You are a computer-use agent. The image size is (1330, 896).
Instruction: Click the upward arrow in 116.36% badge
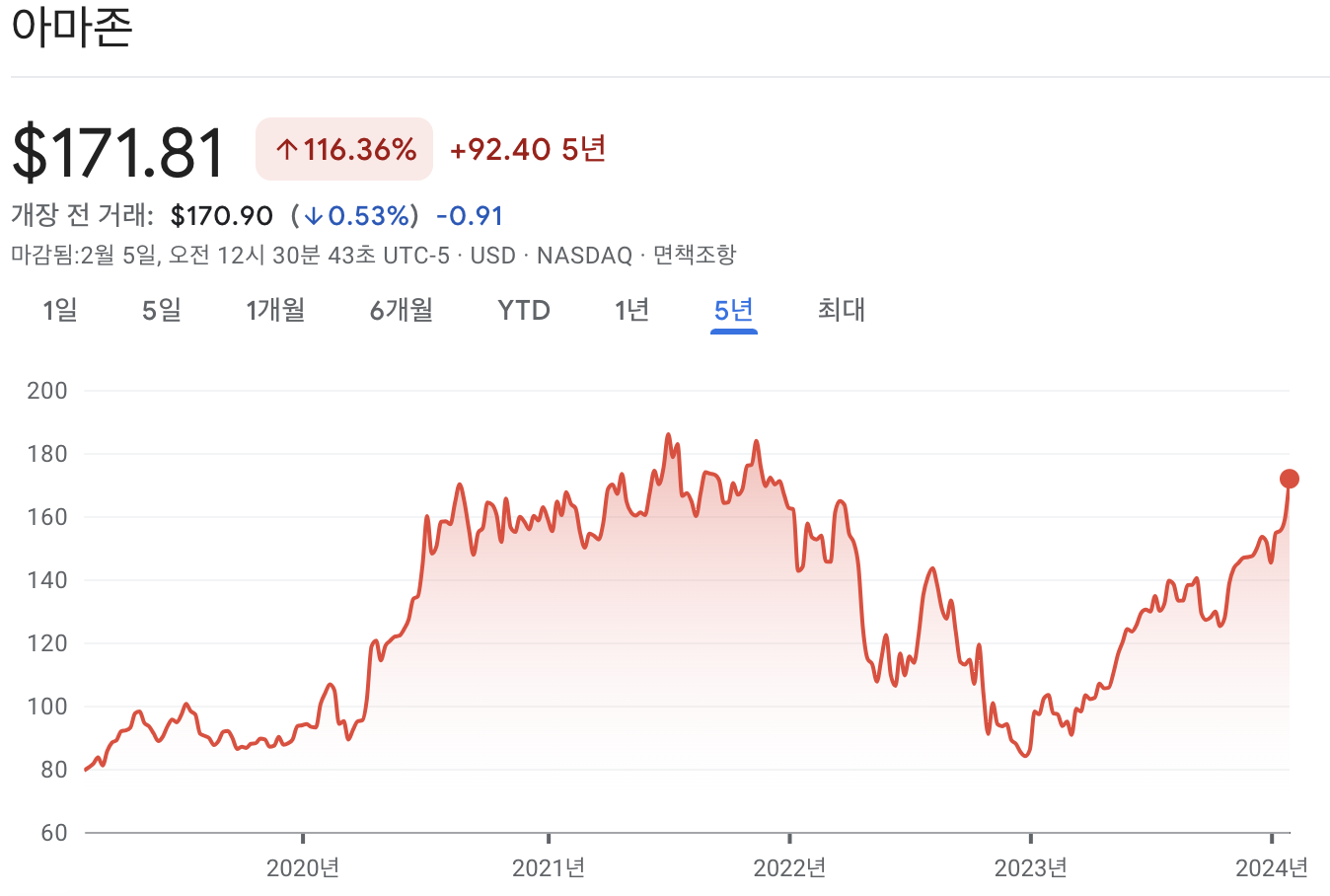(286, 148)
